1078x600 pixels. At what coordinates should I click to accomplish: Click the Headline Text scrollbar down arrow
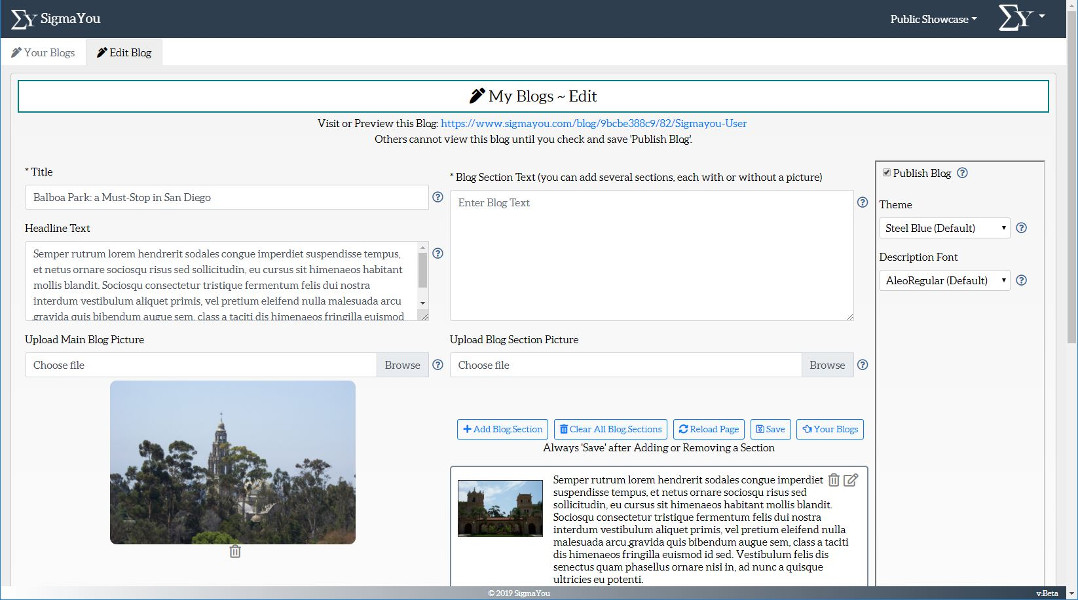[x=423, y=303]
